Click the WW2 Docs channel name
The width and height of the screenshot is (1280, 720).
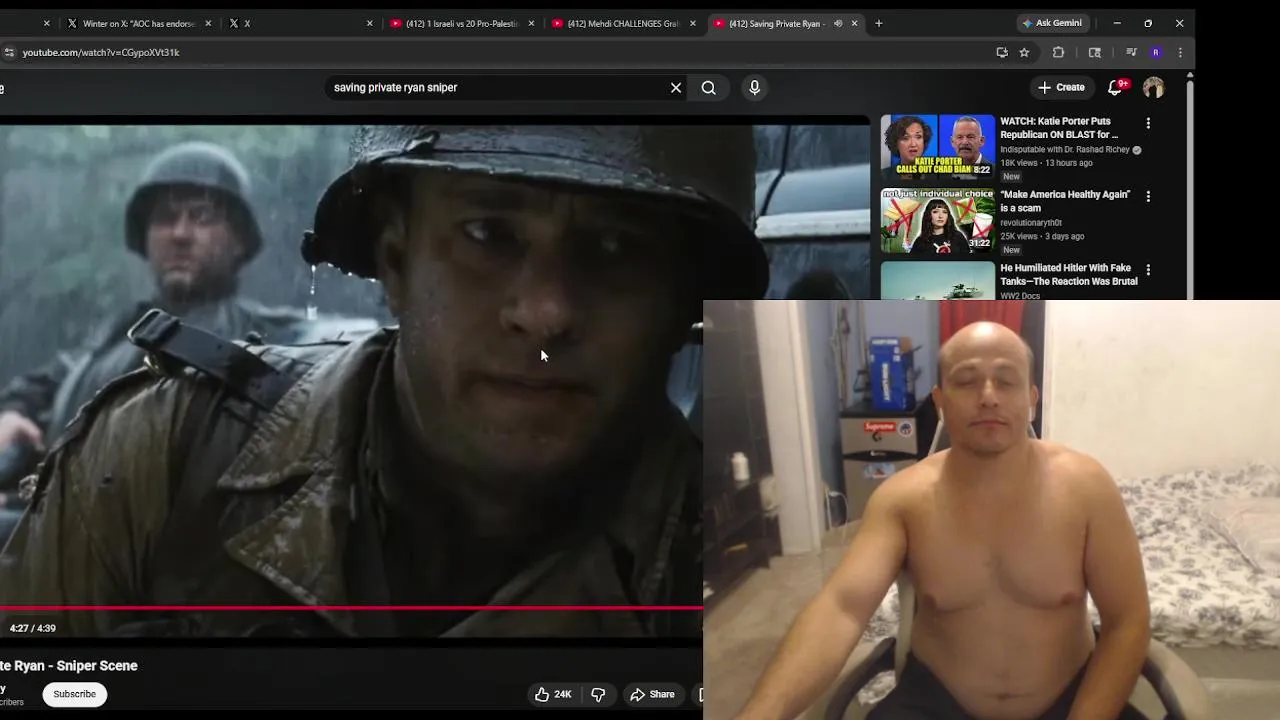[x=1020, y=296]
